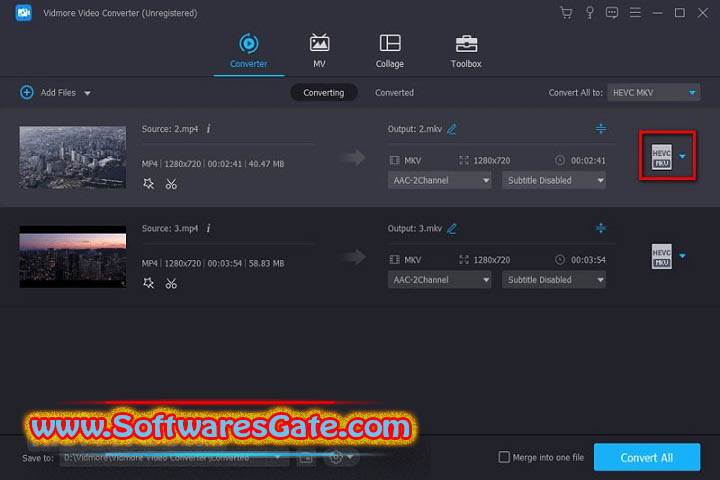Open the cut scissors icon for 2.mp4
This screenshot has width=720, height=480.
pyautogui.click(x=171, y=184)
